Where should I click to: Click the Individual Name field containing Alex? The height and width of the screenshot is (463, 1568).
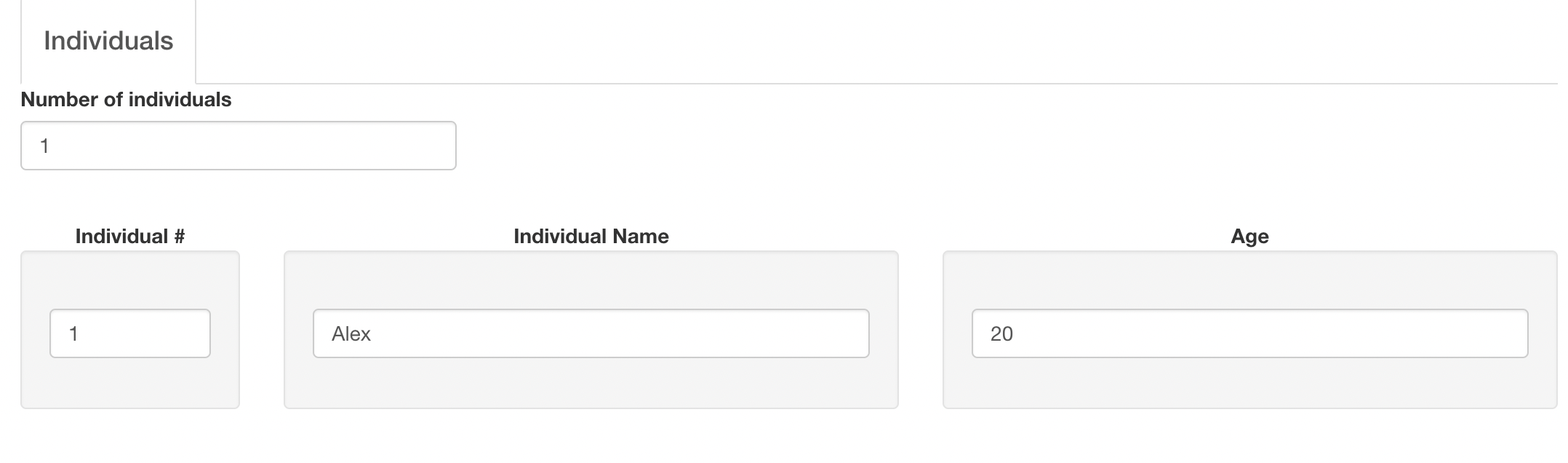591,333
